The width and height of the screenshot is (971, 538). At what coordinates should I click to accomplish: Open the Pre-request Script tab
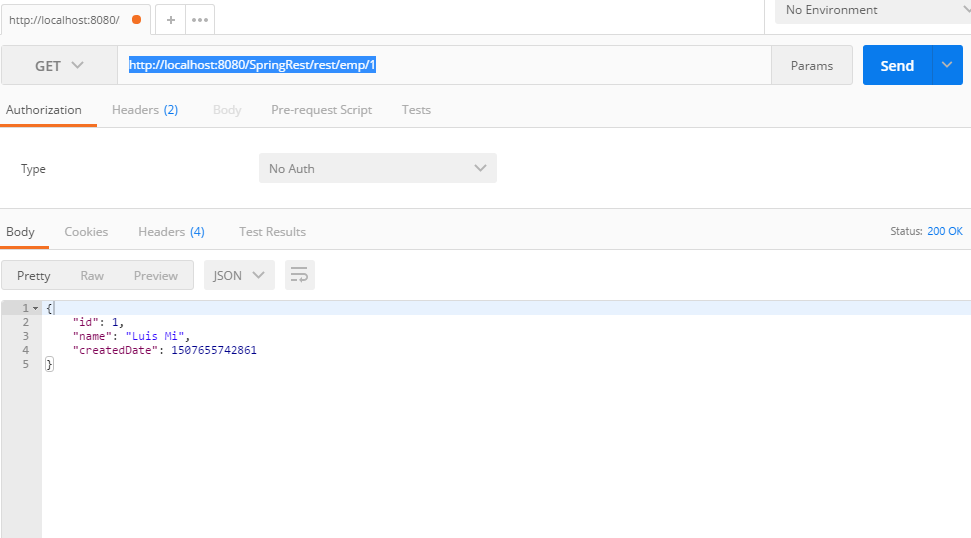coord(321,110)
